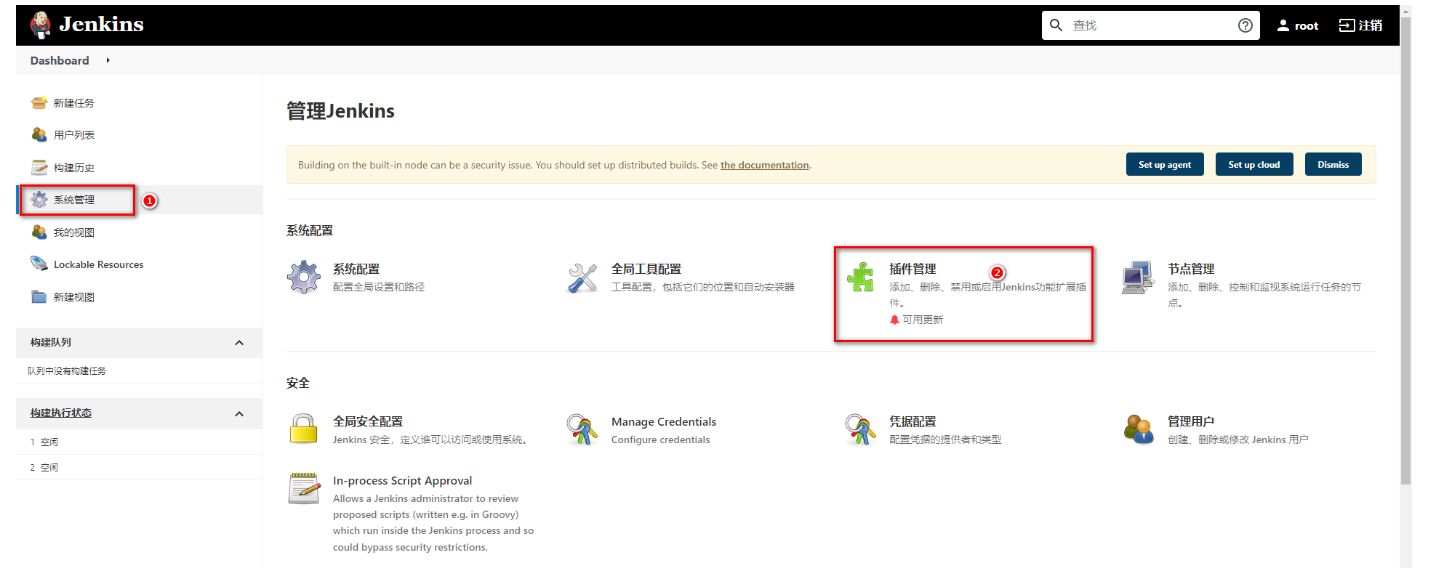Click executor 1 空闲 status row
This screenshot has width=1435, height=568.
coord(139,441)
